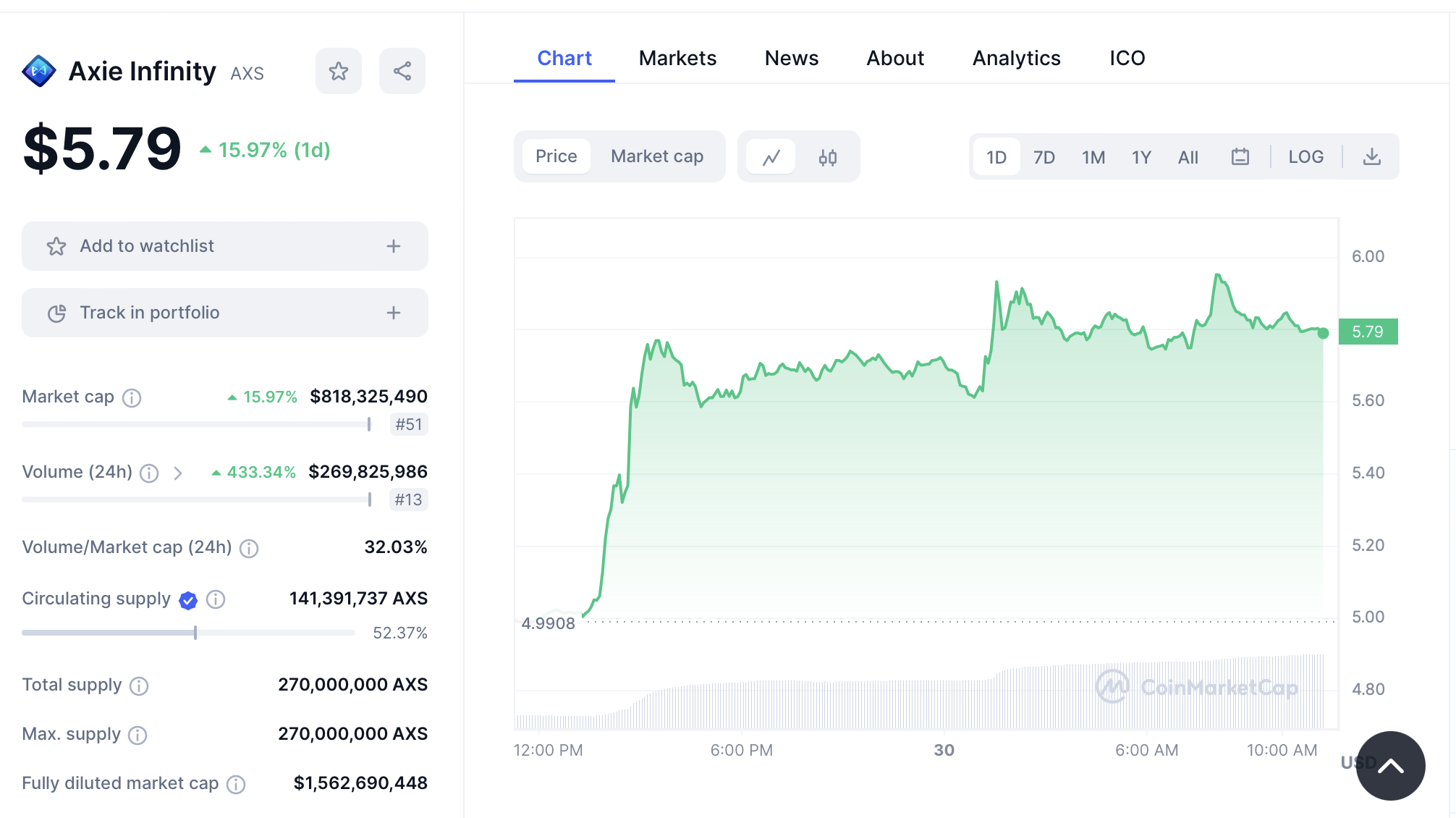Select the All time range
Screen dimensions: 1456x818
pos(1188,157)
